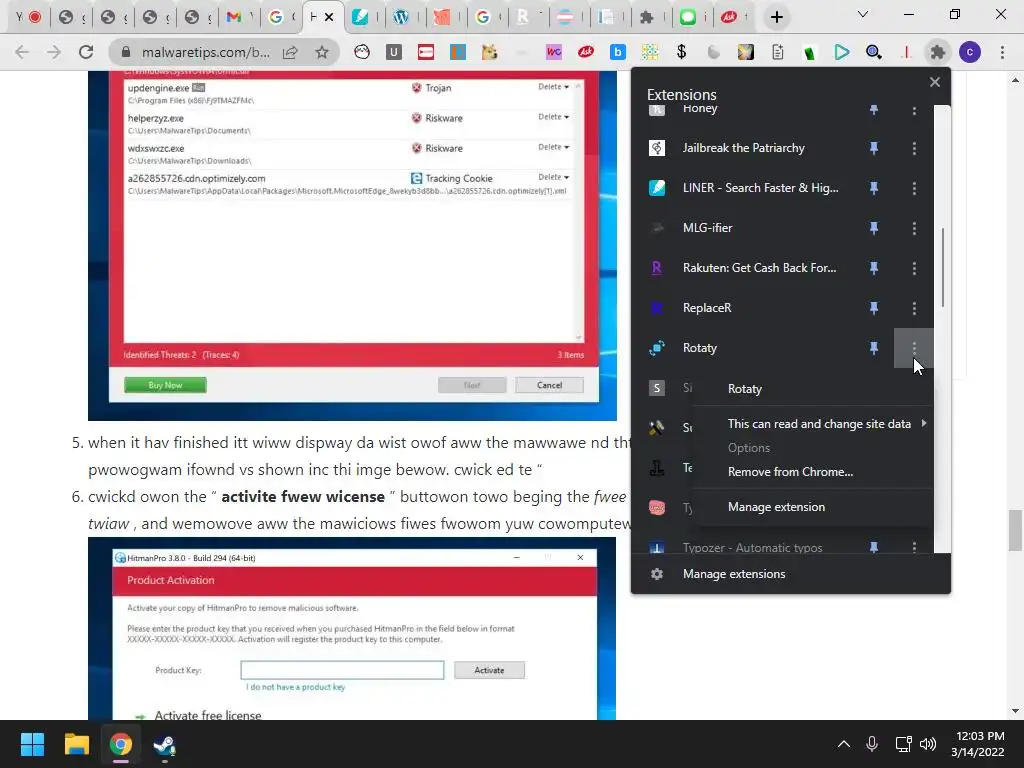Open the Windows Start menu
Viewport: 1024px width, 768px height.
pos(32,744)
